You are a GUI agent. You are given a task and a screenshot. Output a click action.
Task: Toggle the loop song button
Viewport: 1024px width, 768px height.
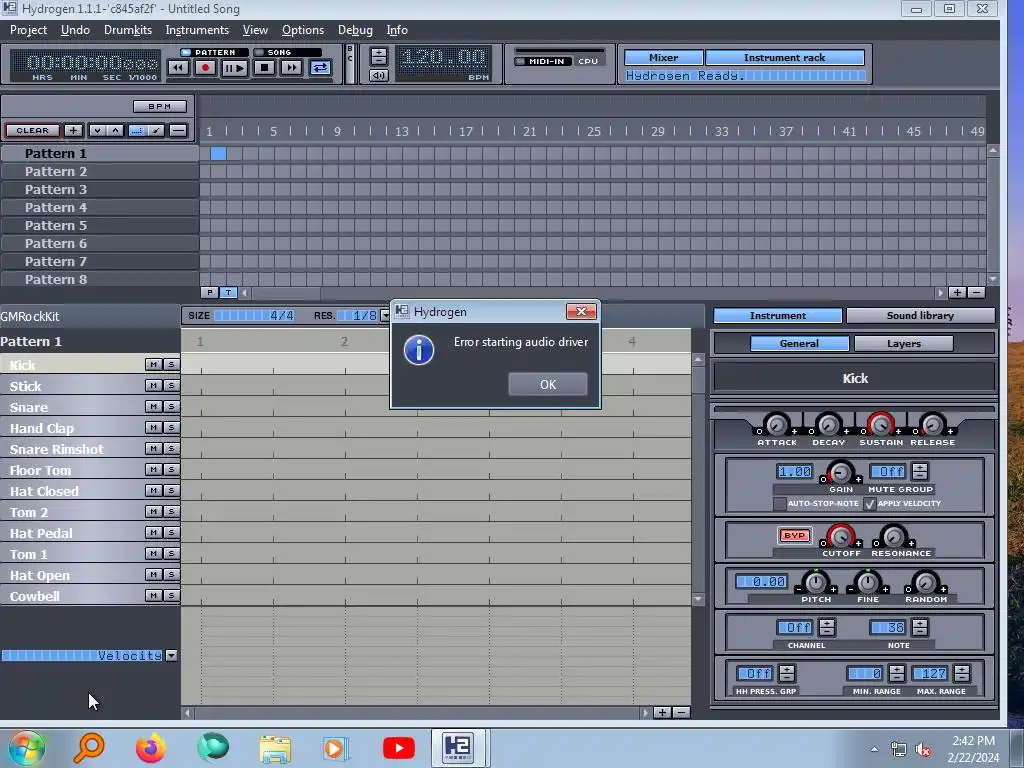320,67
